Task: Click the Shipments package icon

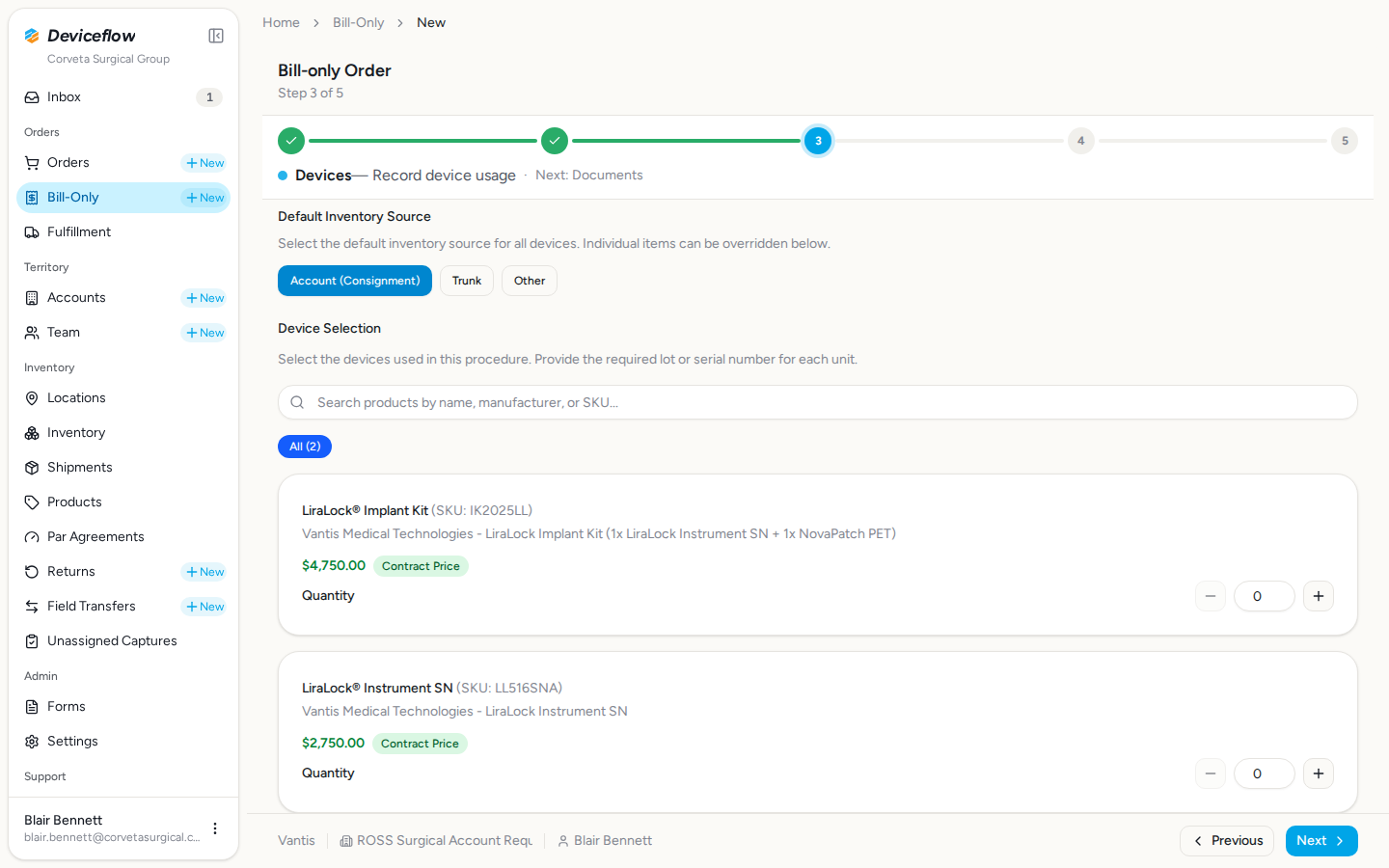Action: (32, 468)
